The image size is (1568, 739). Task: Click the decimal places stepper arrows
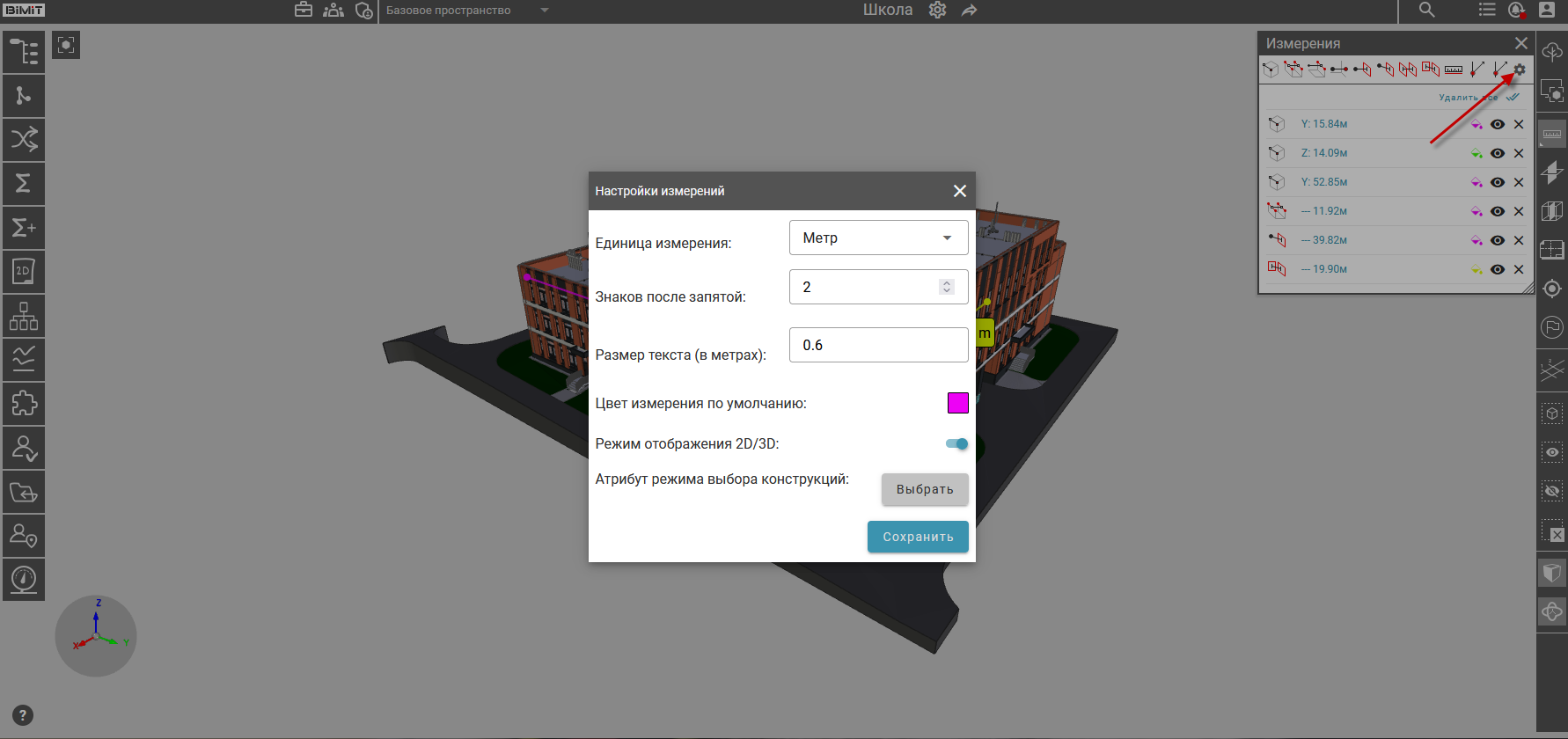947,287
